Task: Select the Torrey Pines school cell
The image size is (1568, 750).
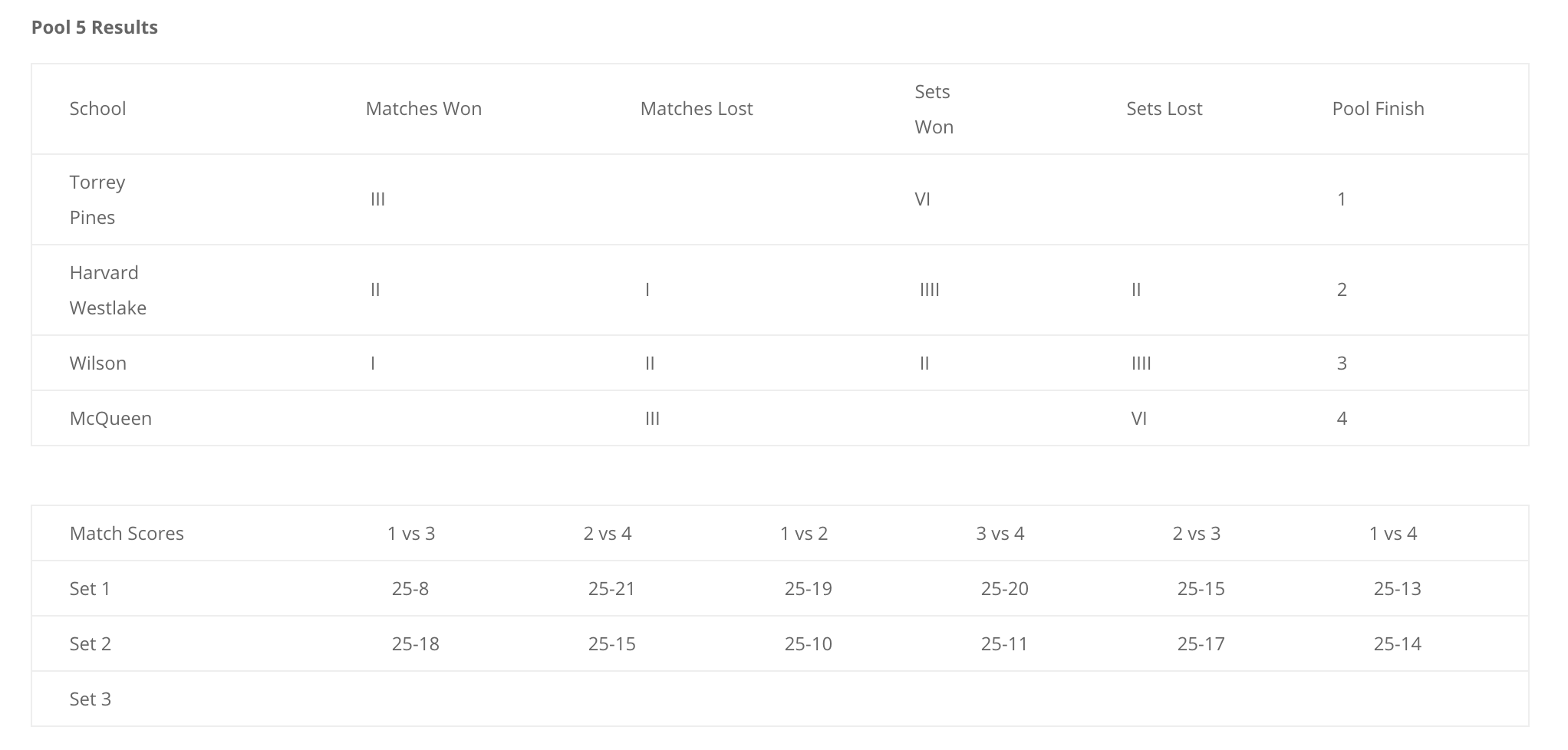Action: click(97, 199)
